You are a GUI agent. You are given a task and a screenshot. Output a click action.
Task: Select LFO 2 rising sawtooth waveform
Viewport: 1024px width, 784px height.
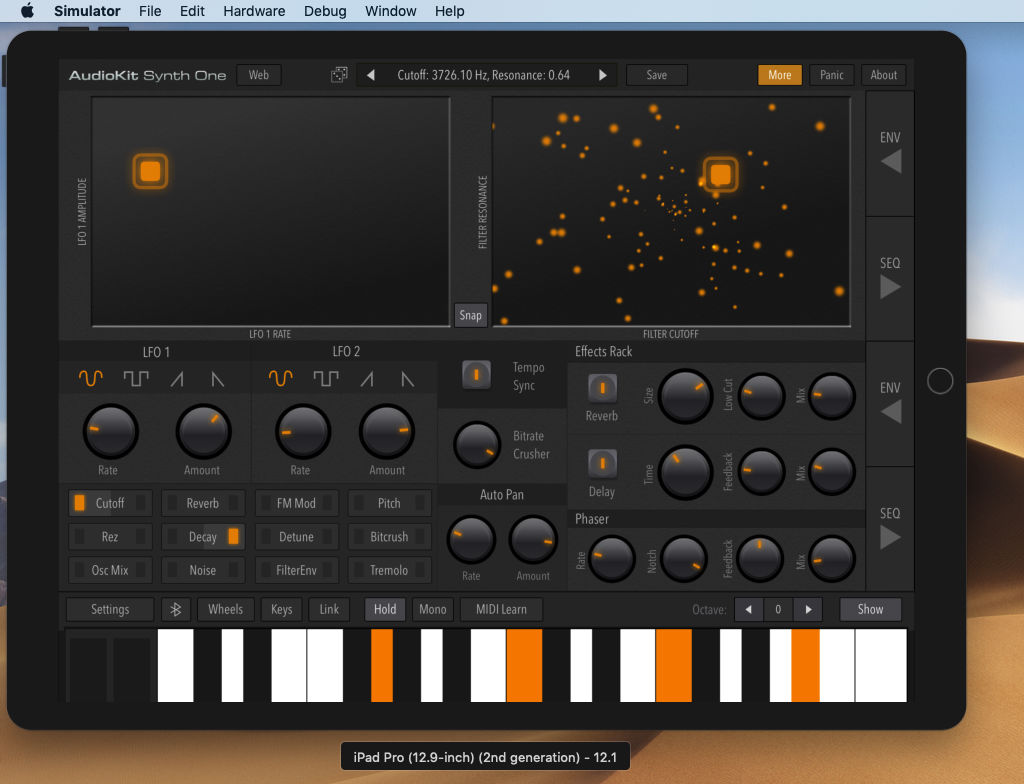(x=367, y=379)
